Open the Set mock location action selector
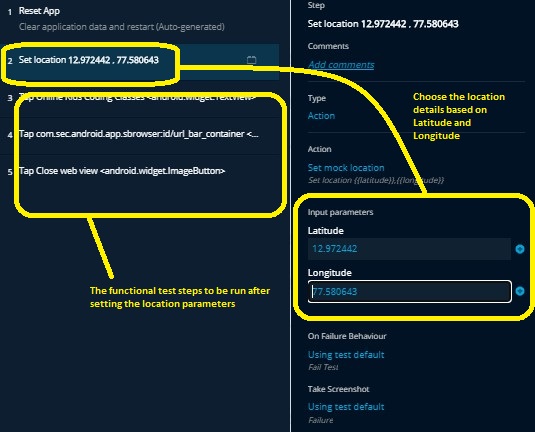 (x=346, y=168)
